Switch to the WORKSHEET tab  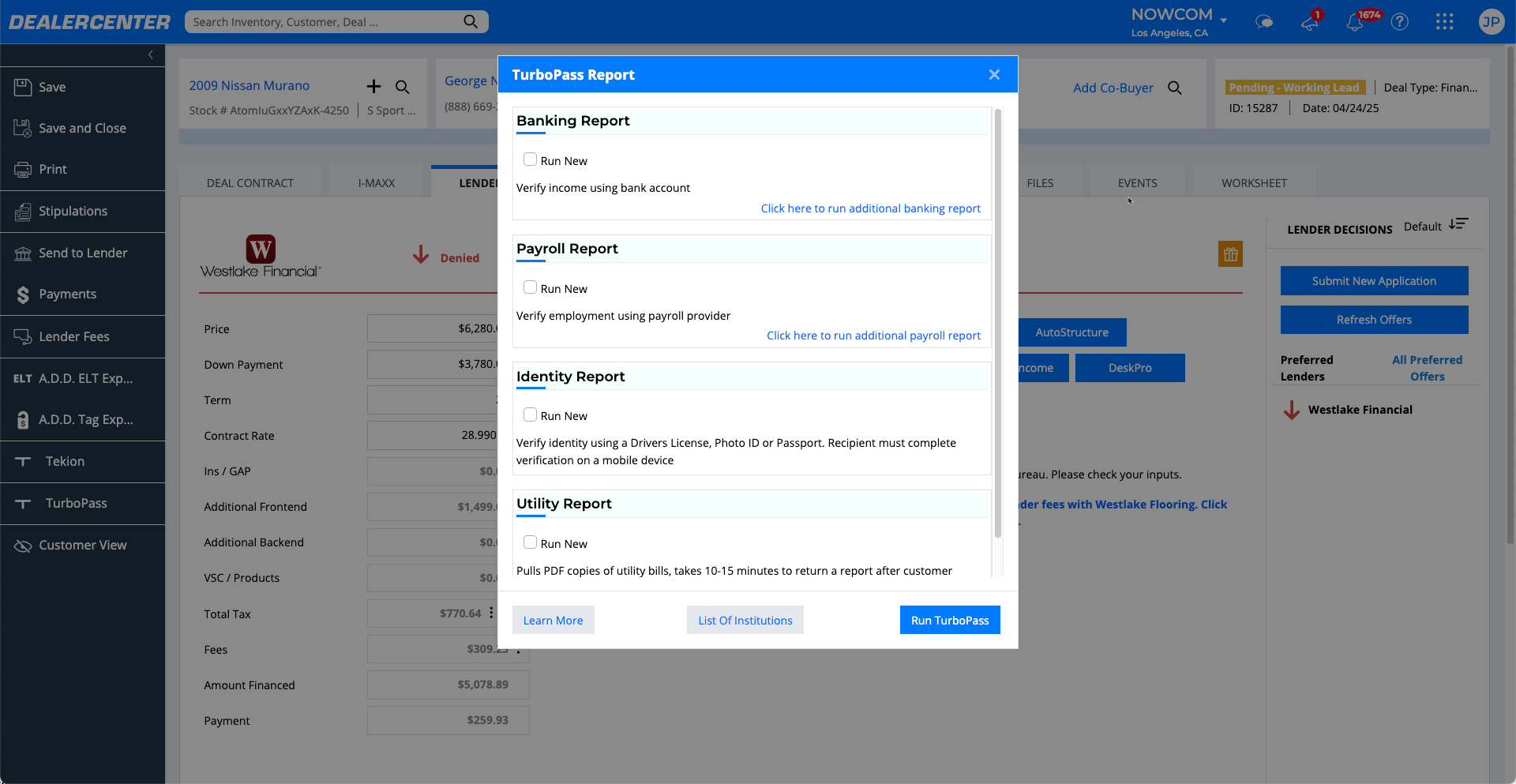pos(1254,183)
